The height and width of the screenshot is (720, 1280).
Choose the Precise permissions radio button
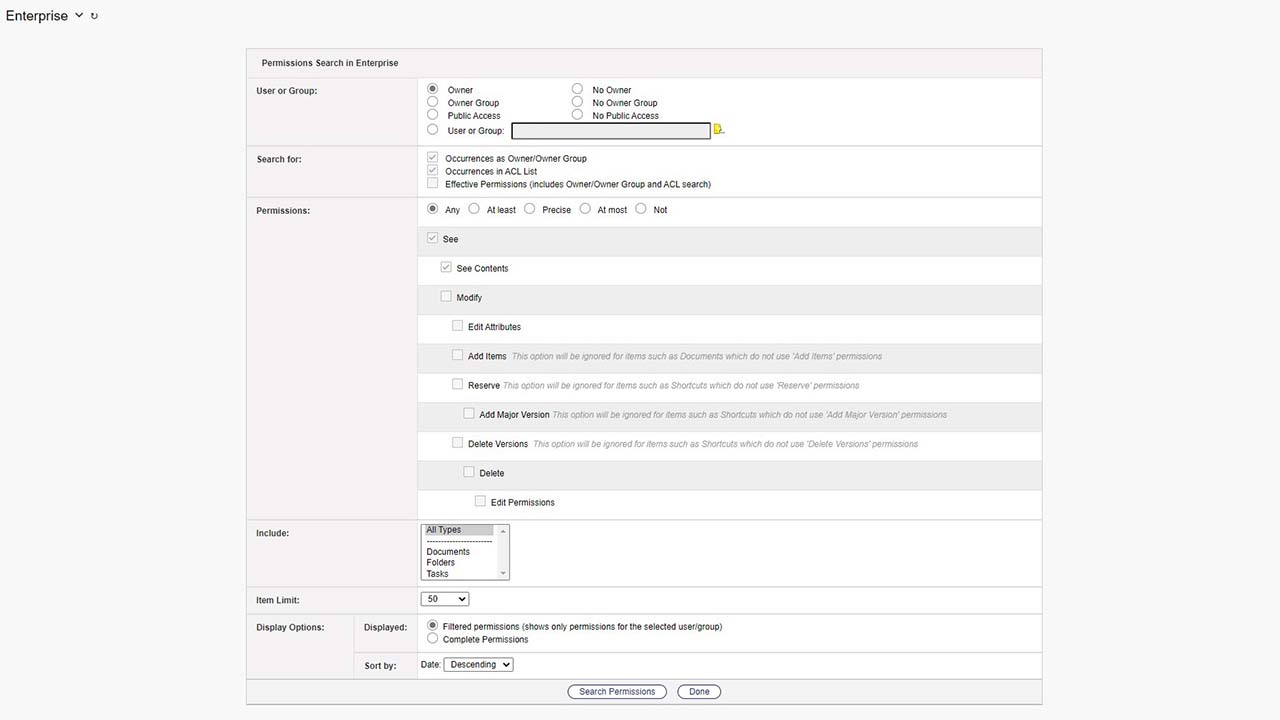pyautogui.click(x=530, y=209)
